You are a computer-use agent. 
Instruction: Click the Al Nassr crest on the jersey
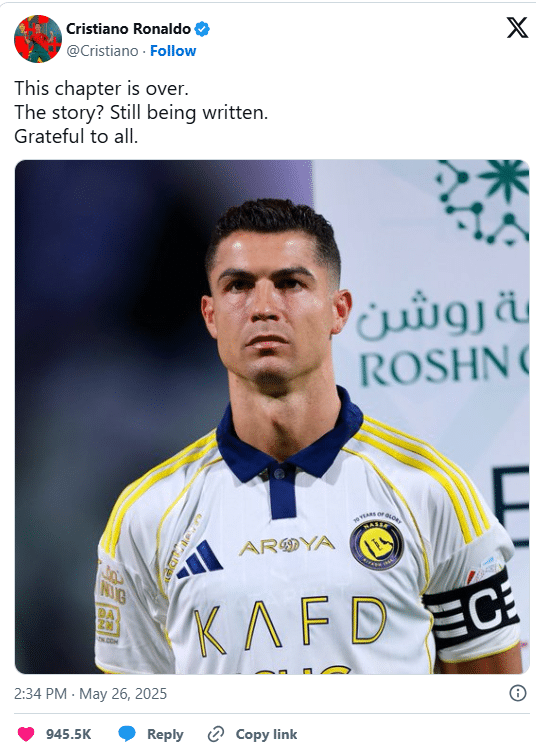click(376, 545)
